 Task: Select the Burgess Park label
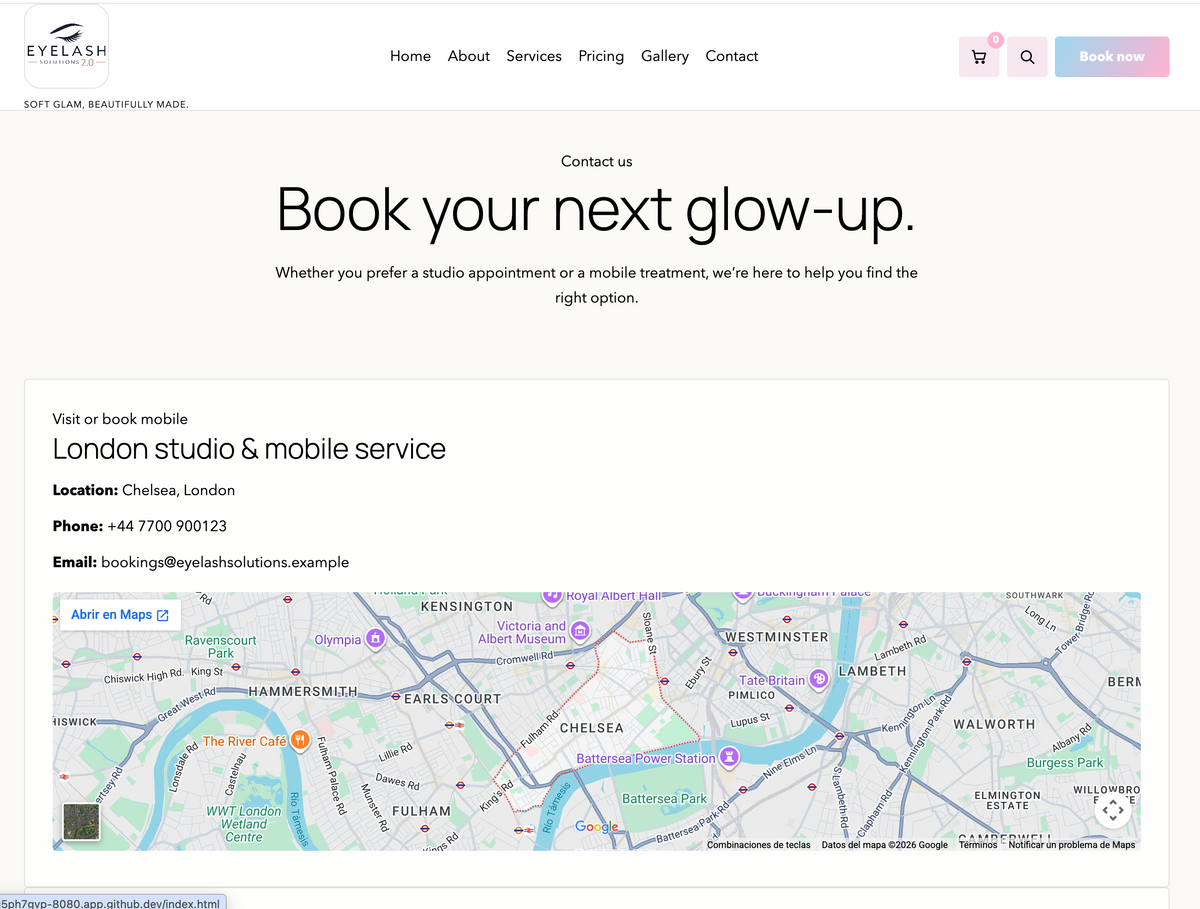[x=1065, y=763]
